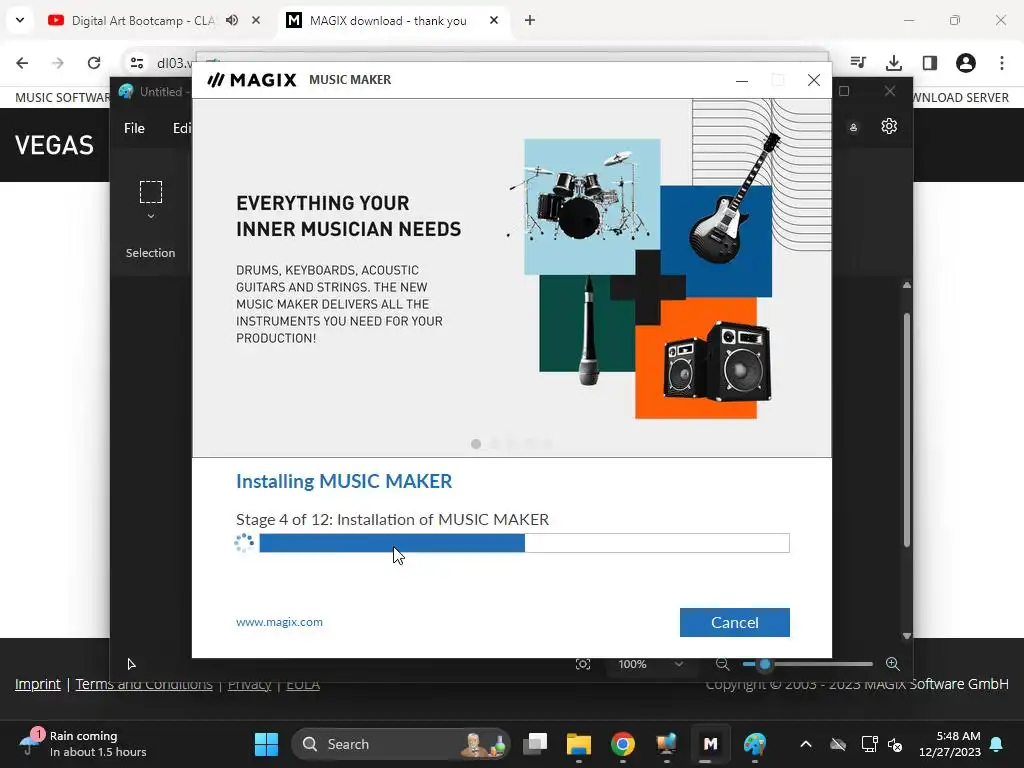Open the Rain coming weather widget
Image resolution: width=1024 pixels, height=768 pixels.
point(83,744)
